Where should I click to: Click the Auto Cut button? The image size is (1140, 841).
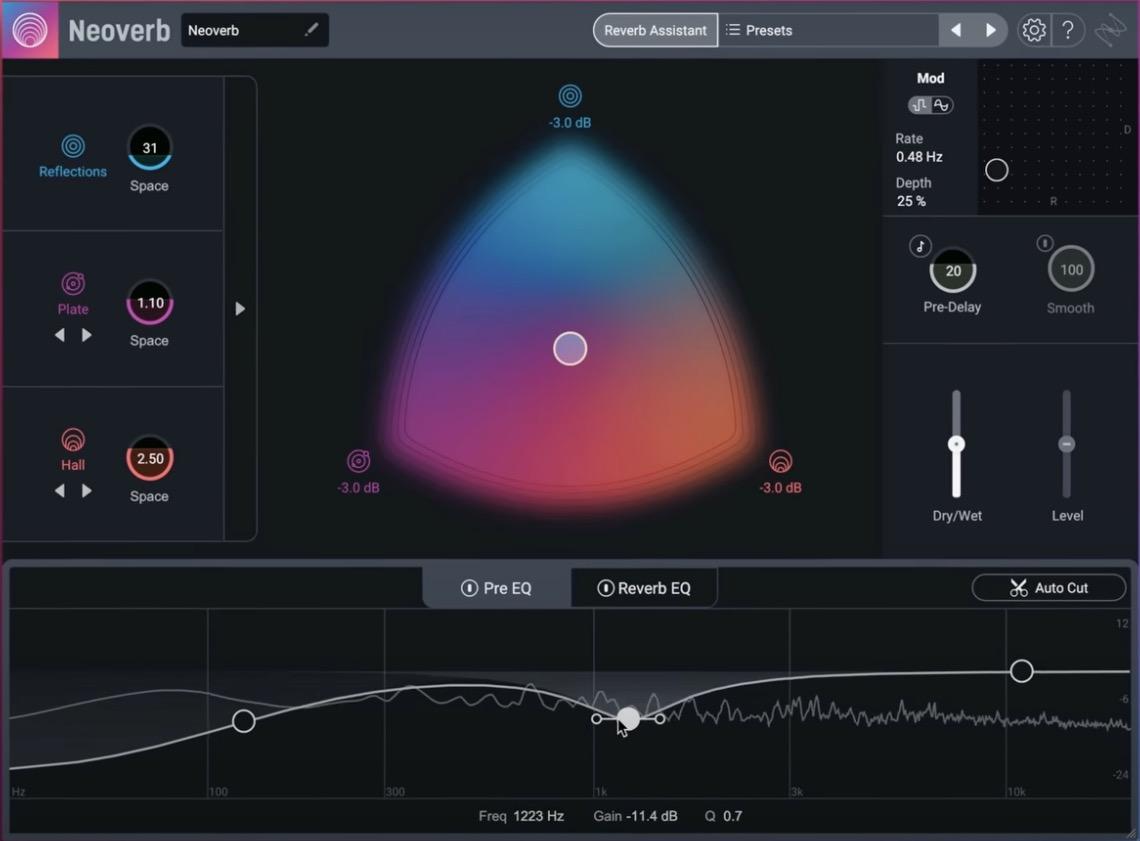pyautogui.click(x=1048, y=588)
